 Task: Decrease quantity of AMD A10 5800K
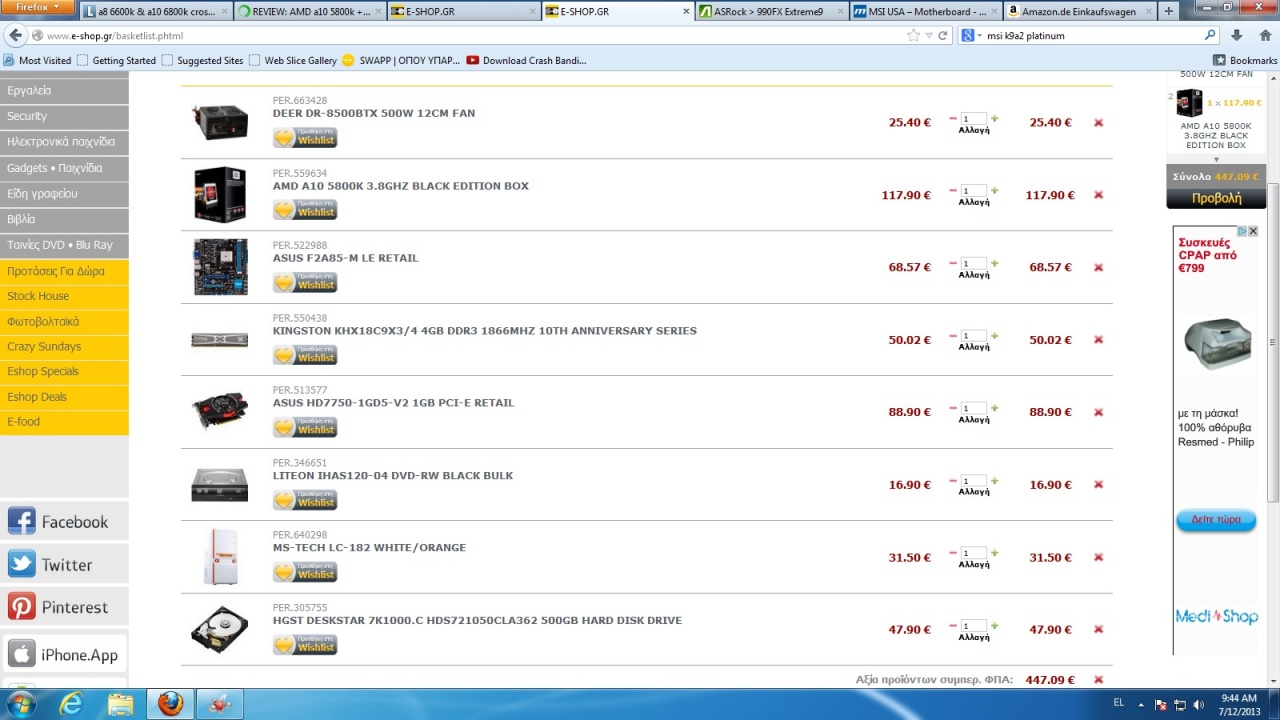pyautogui.click(x=953, y=190)
